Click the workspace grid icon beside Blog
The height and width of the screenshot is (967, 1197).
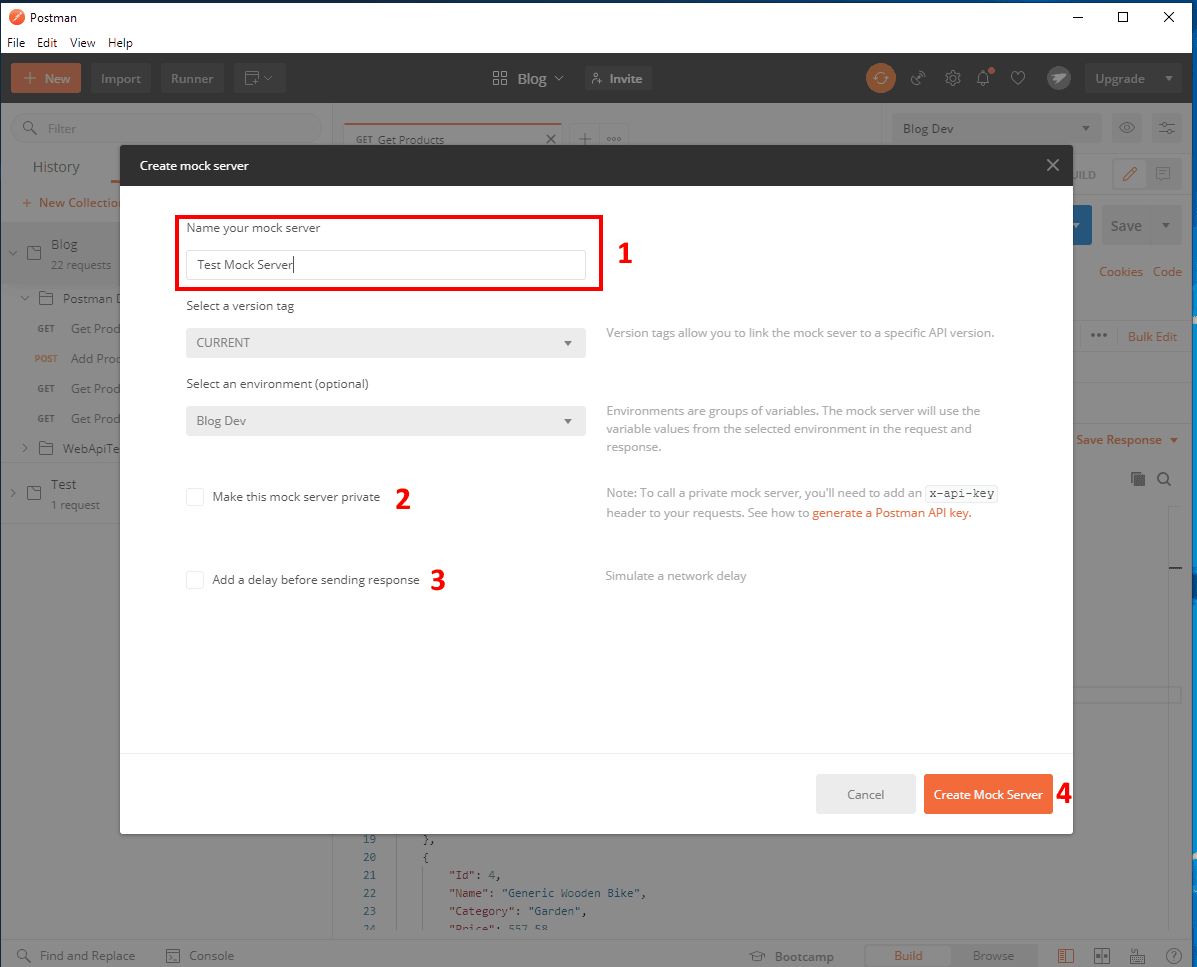[x=500, y=78]
